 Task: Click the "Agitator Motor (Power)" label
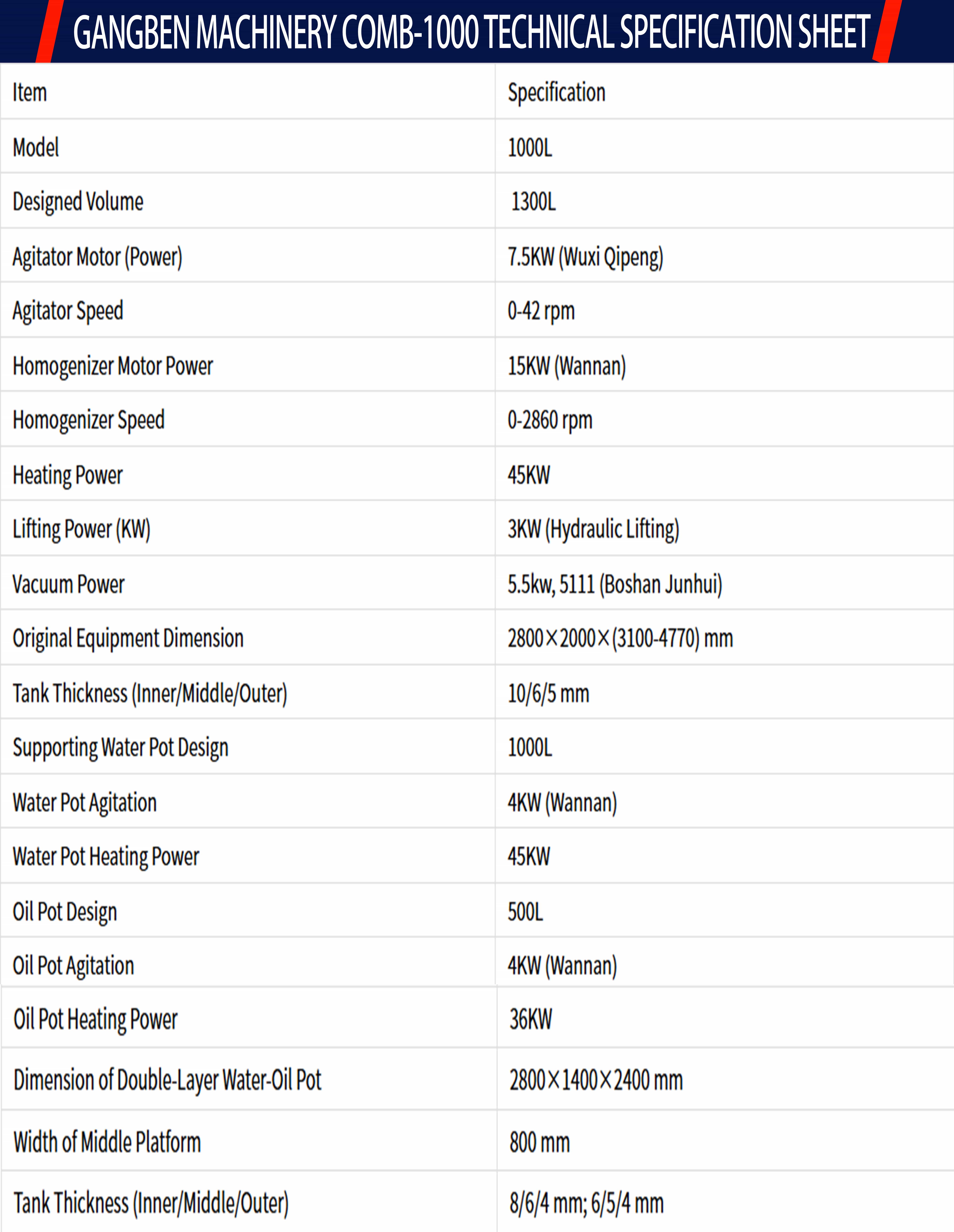pos(97,257)
